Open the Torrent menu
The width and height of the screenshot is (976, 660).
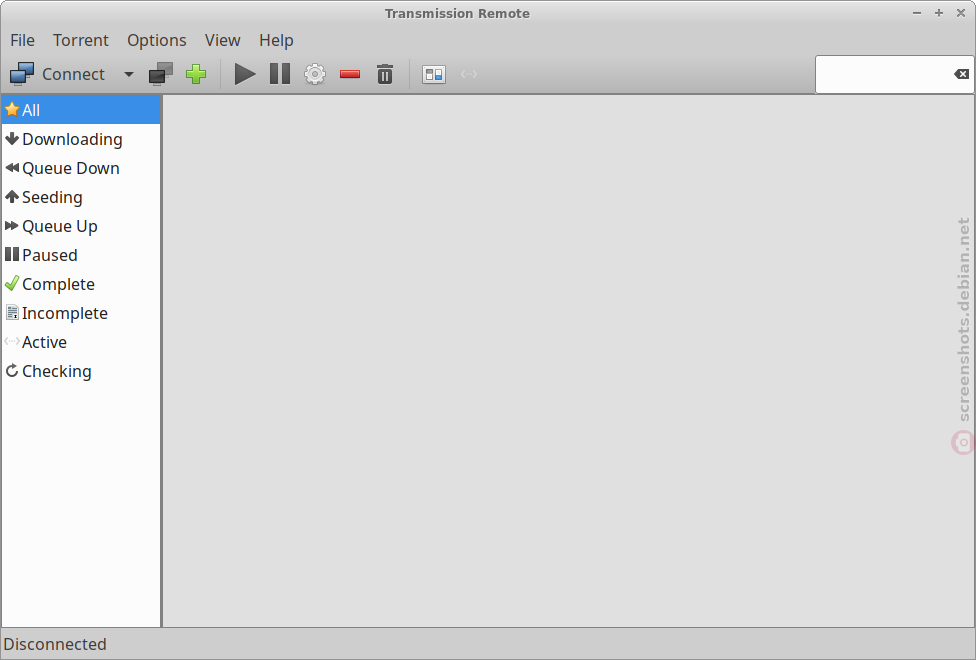[81, 40]
